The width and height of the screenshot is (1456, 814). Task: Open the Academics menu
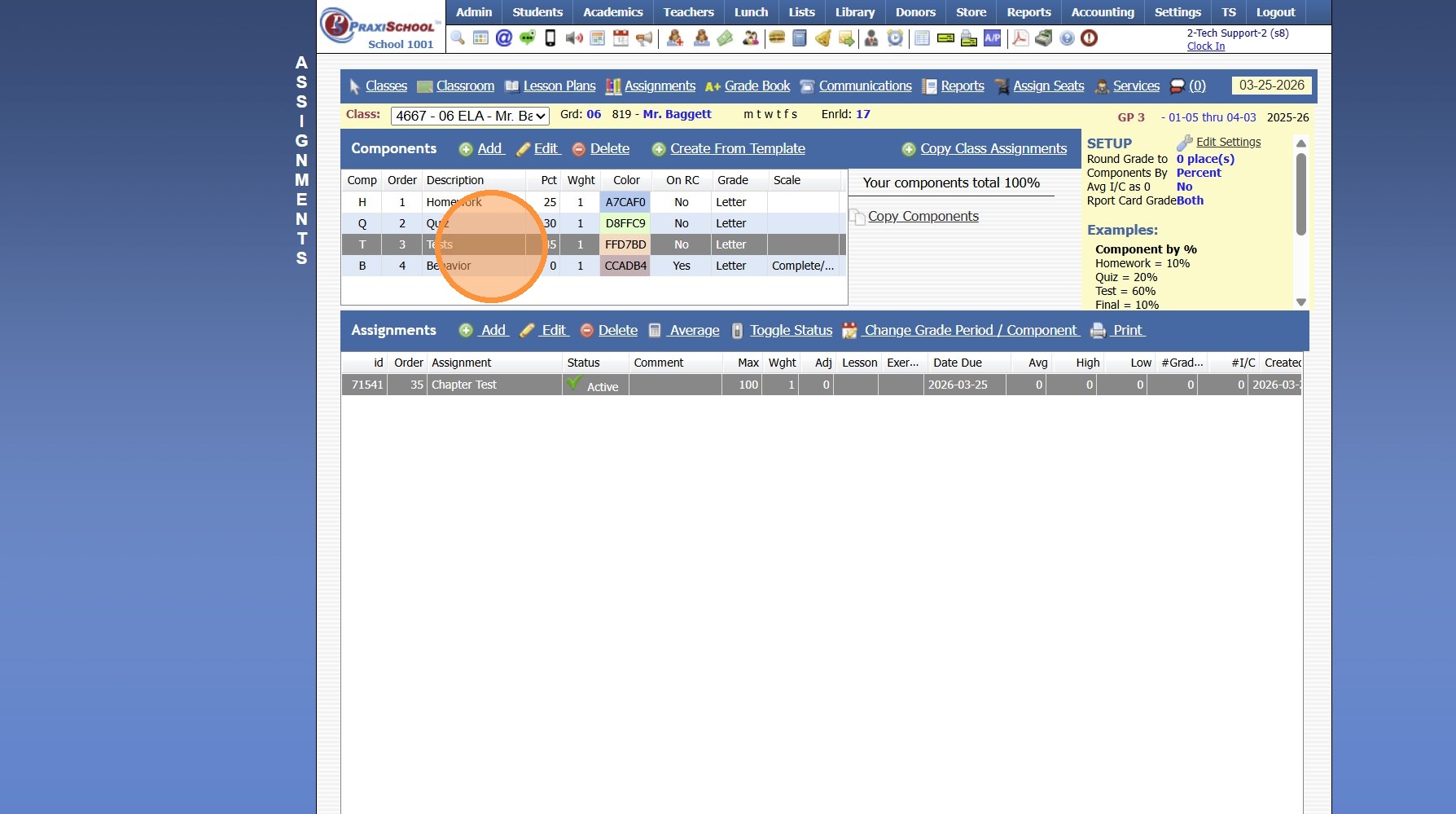tap(613, 12)
